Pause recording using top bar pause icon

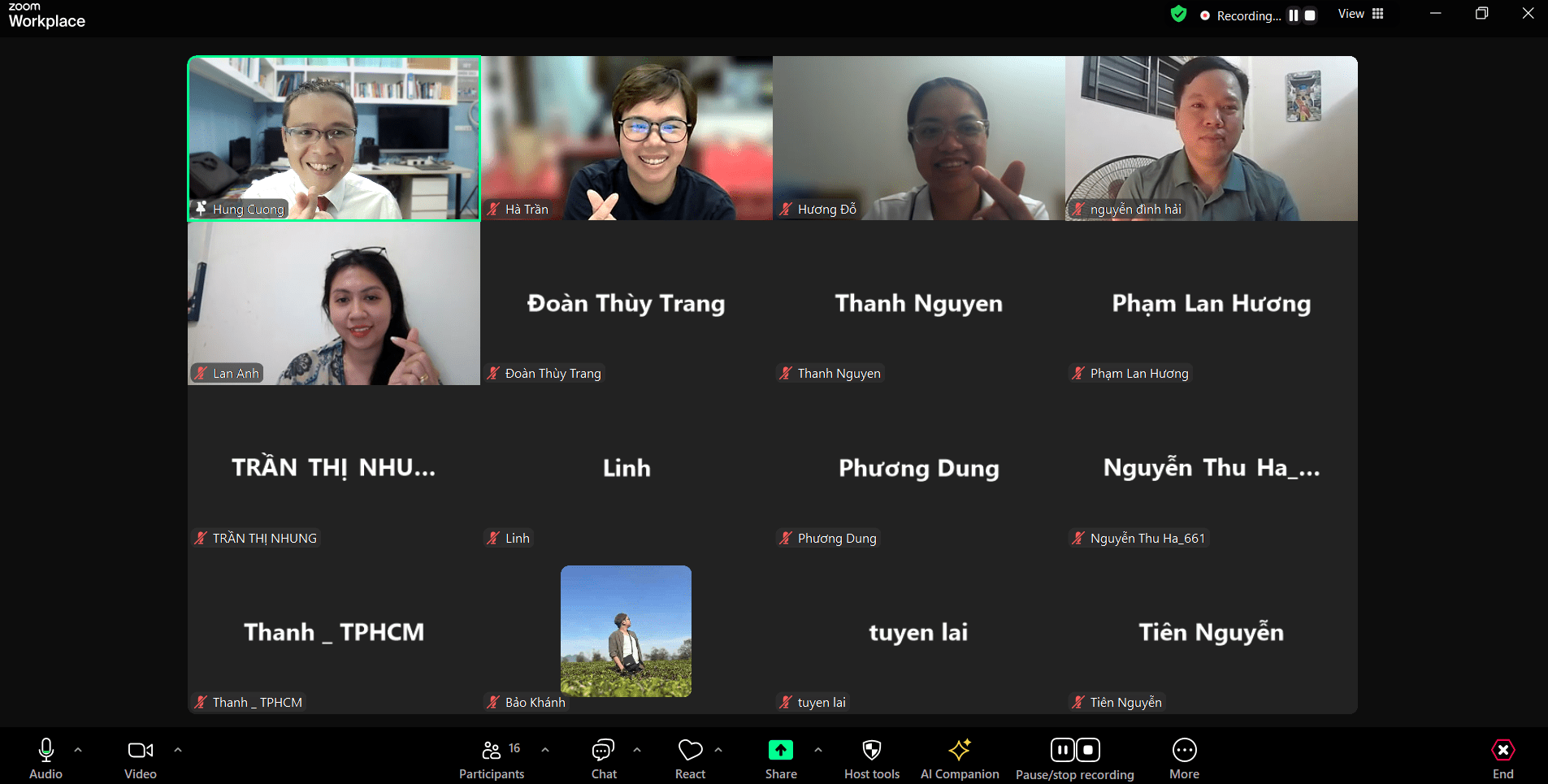click(1293, 15)
